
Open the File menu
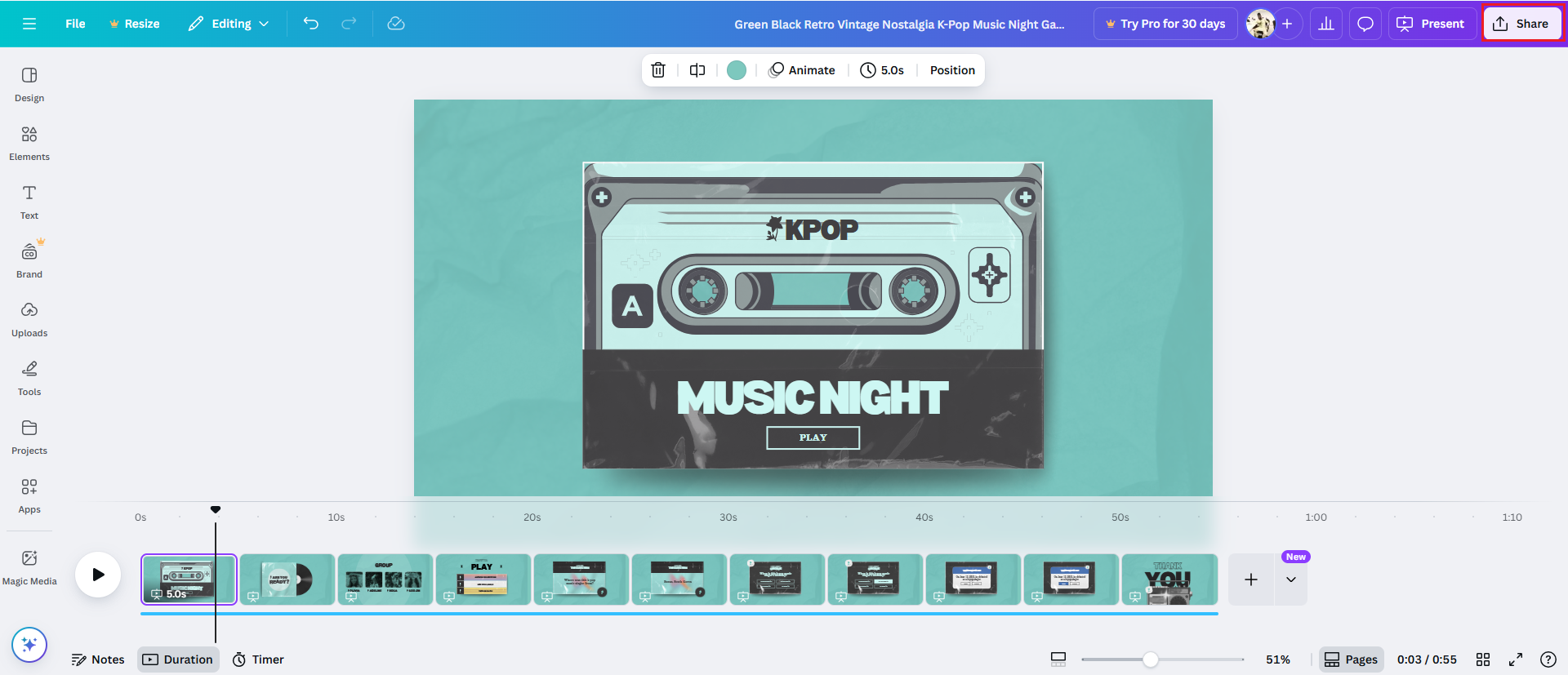(75, 24)
